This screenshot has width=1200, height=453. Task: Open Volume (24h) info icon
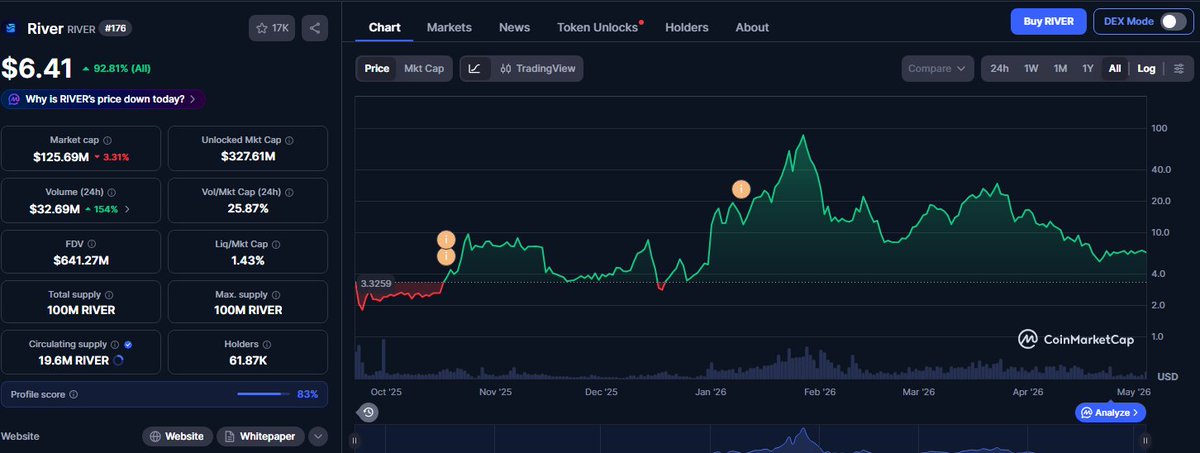[x=112, y=193]
